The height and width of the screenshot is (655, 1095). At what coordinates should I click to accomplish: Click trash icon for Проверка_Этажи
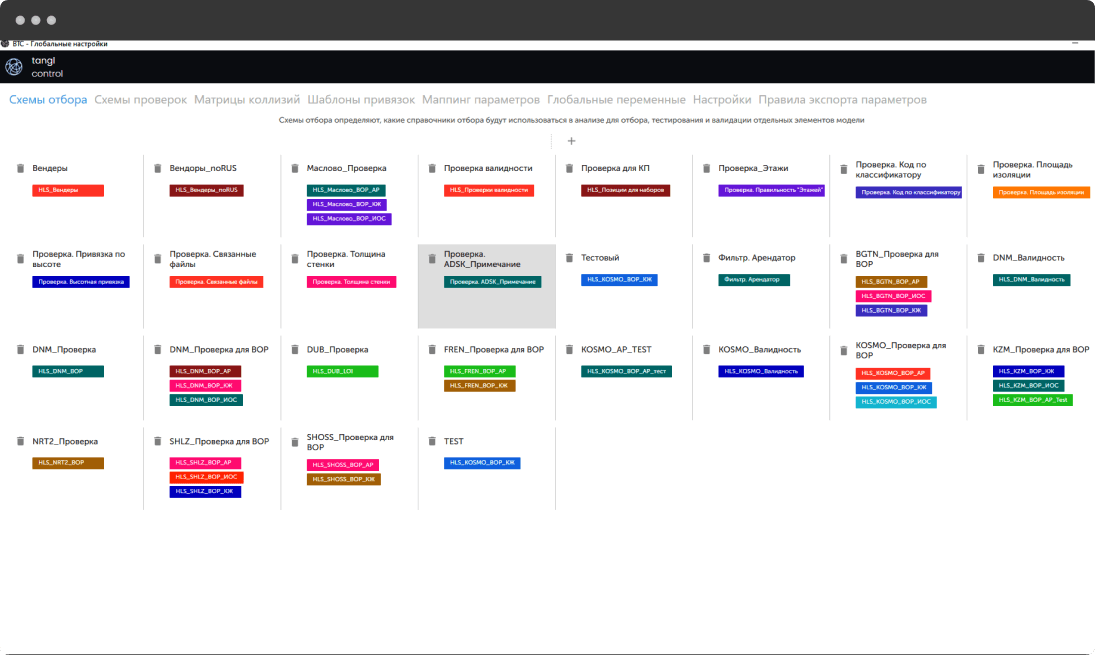coord(707,168)
